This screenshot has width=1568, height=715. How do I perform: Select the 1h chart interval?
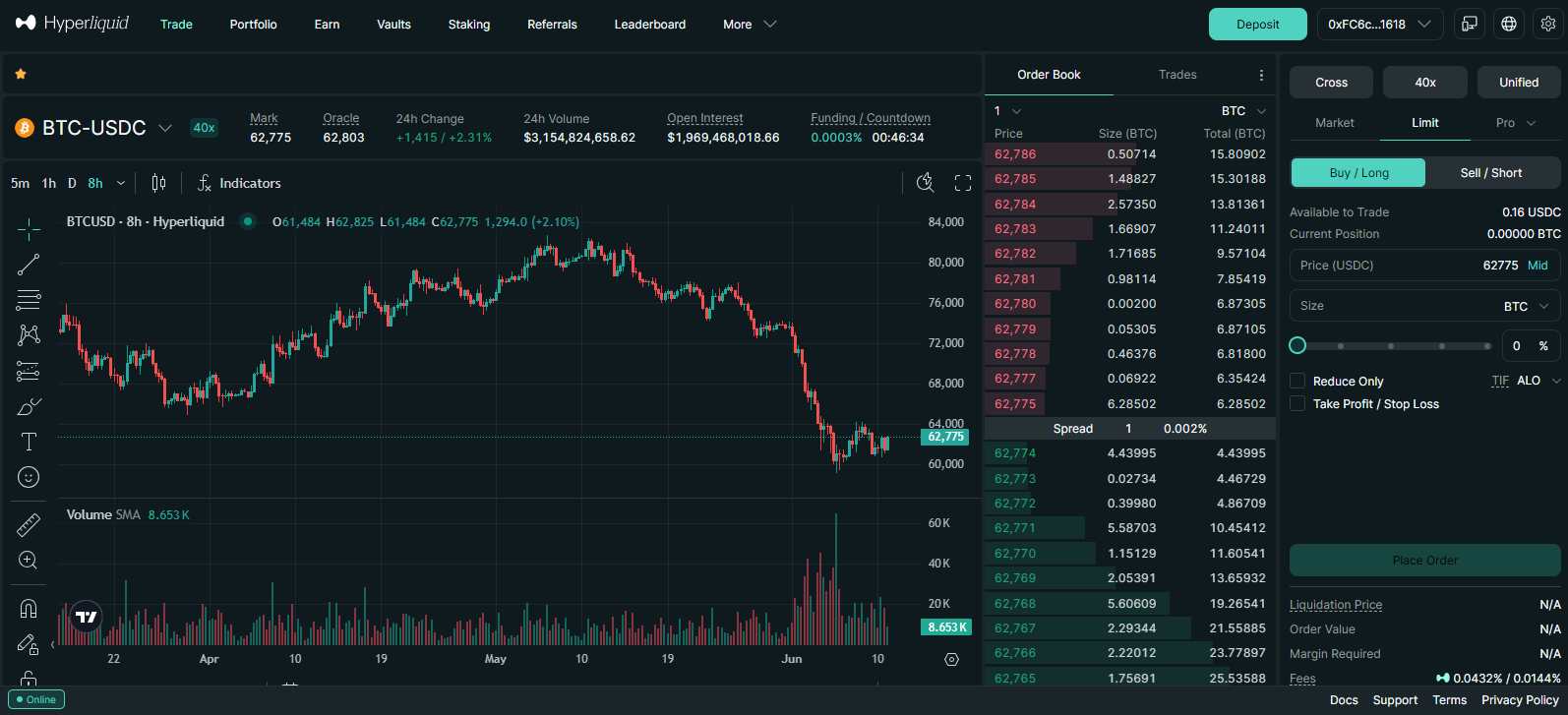[49, 183]
